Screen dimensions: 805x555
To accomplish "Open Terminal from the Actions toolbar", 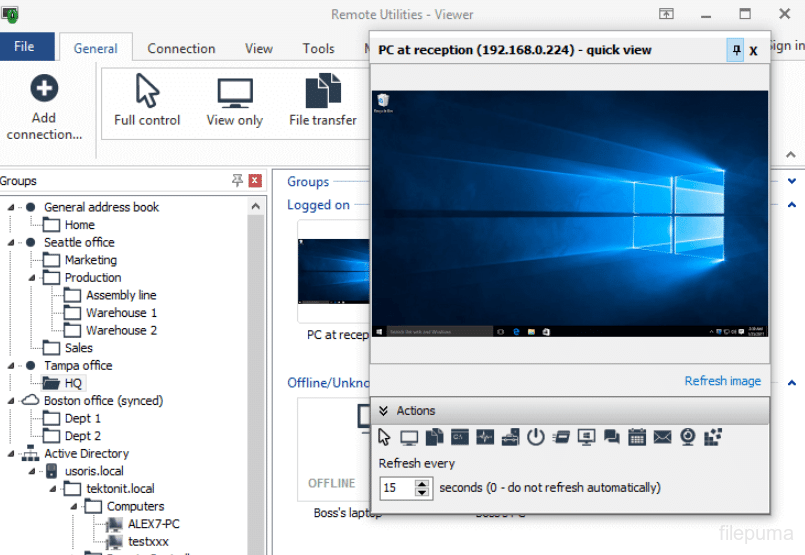I will coord(459,437).
